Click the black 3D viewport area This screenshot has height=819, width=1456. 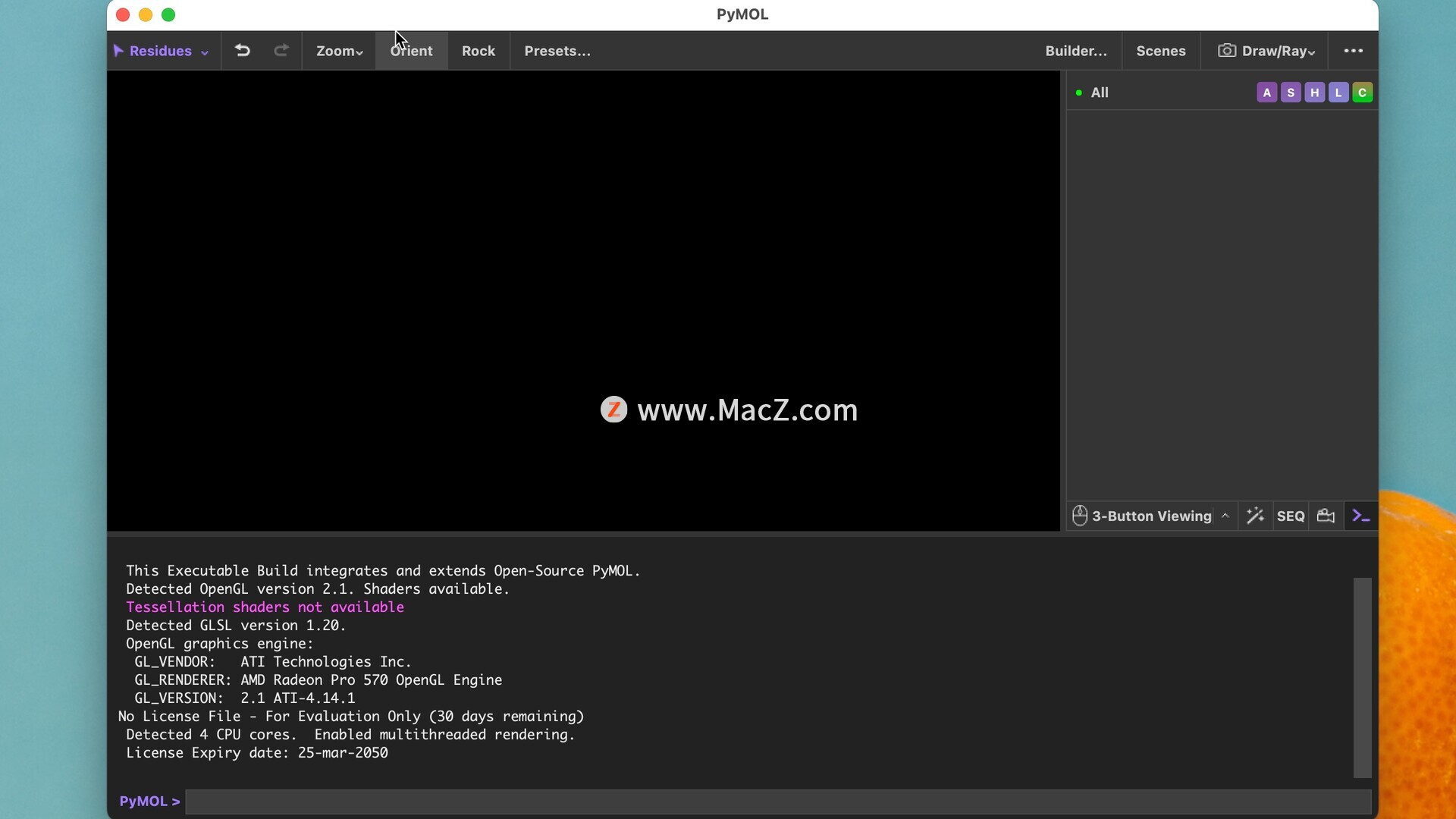pyautogui.click(x=583, y=300)
